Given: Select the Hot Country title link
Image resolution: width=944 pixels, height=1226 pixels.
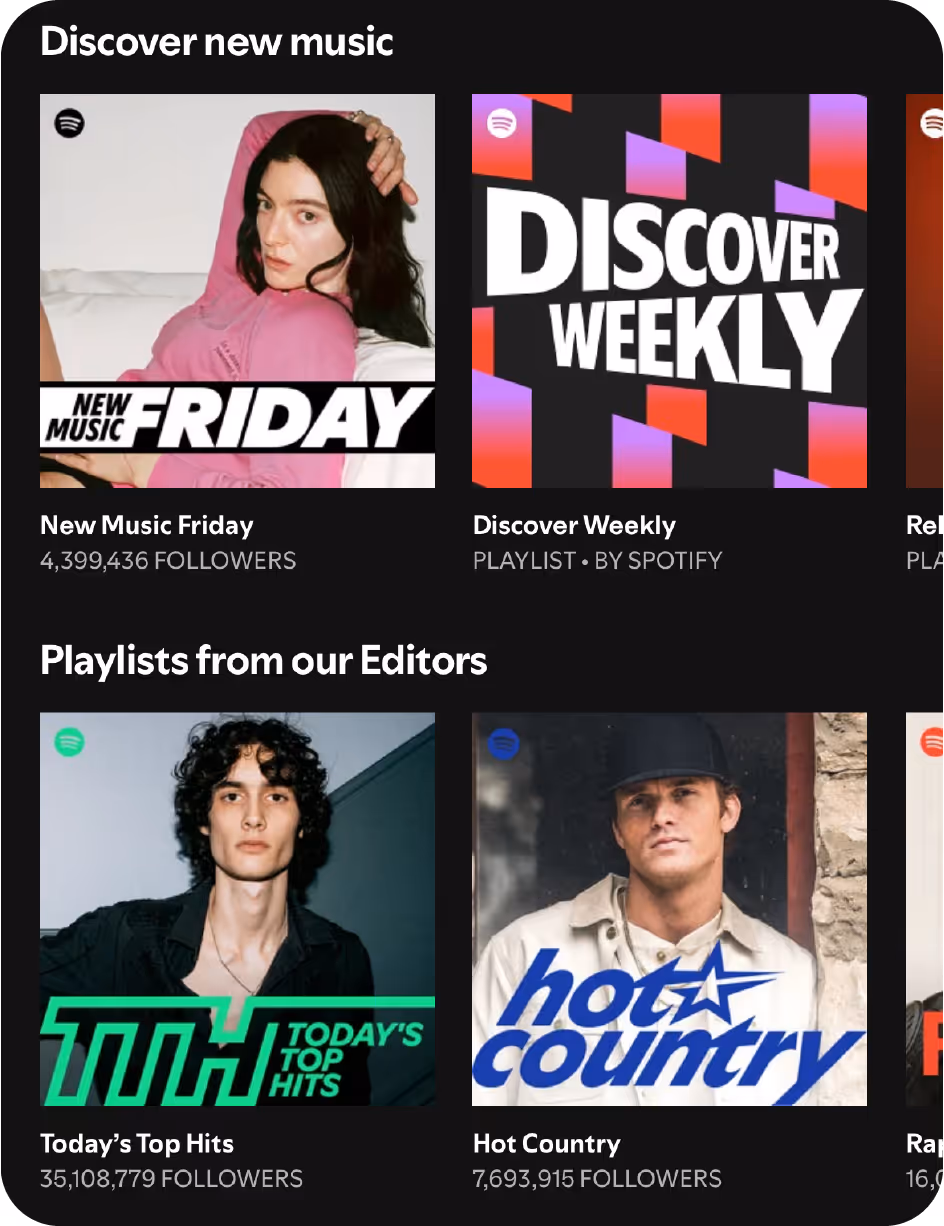Looking at the screenshot, I should pos(546,1144).
